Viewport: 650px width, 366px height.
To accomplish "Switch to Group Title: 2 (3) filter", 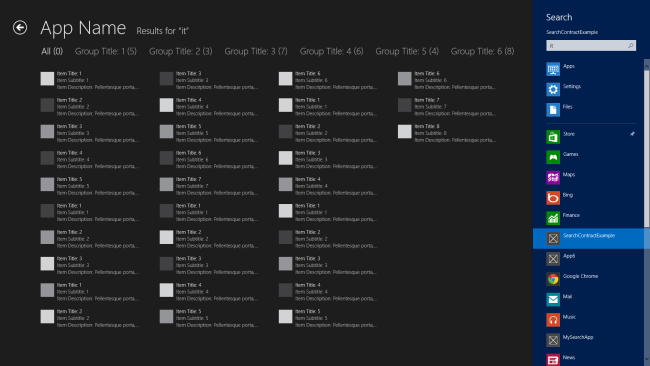I will coord(180,51).
